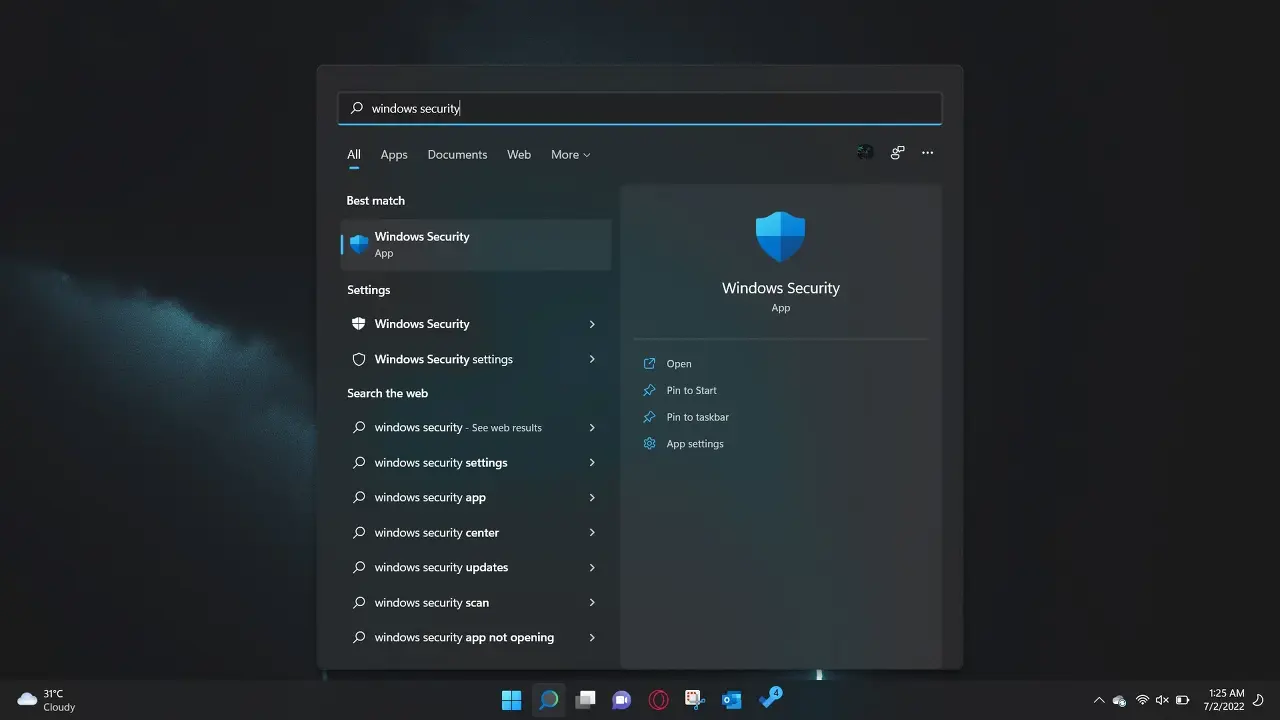Image resolution: width=1280 pixels, height=720 pixels.
Task: Open the Chat (Teams) taskbar icon
Action: (622, 700)
